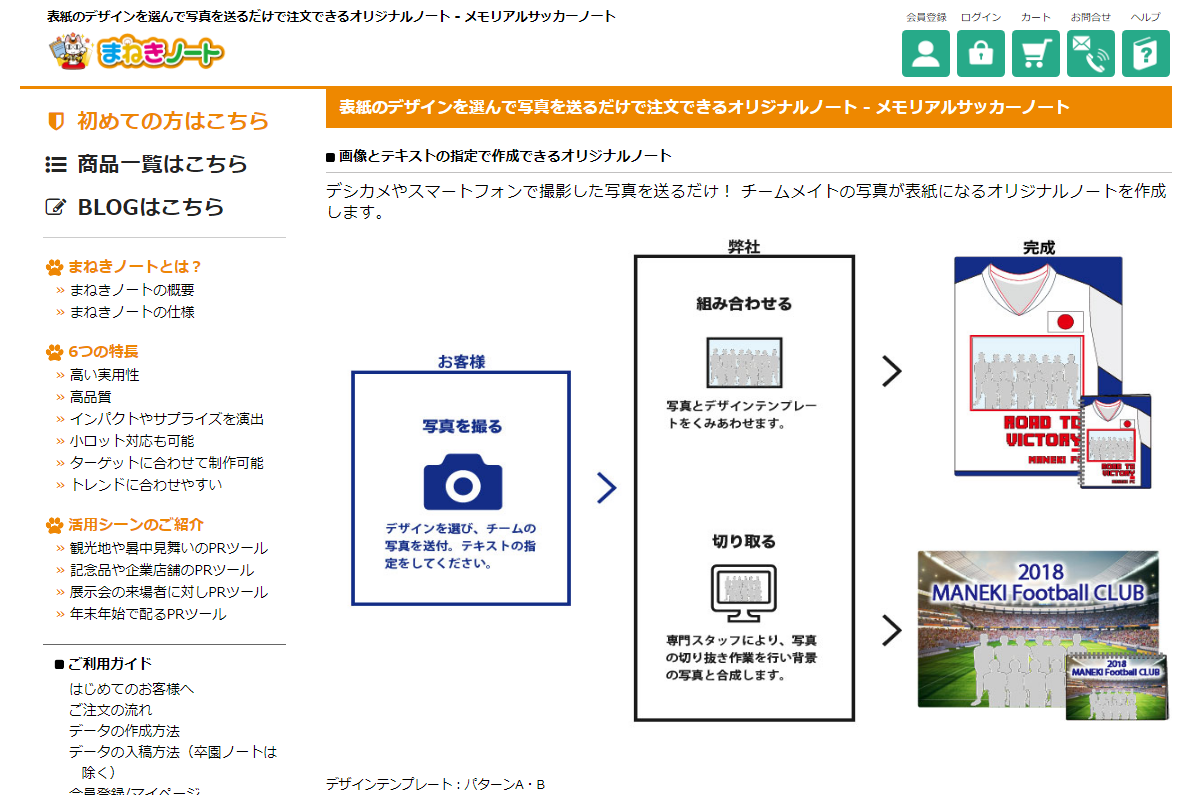This screenshot has width=1199, height=795.
Task: Open the shopping cart icon
Action: click(x=1035, y=54)
